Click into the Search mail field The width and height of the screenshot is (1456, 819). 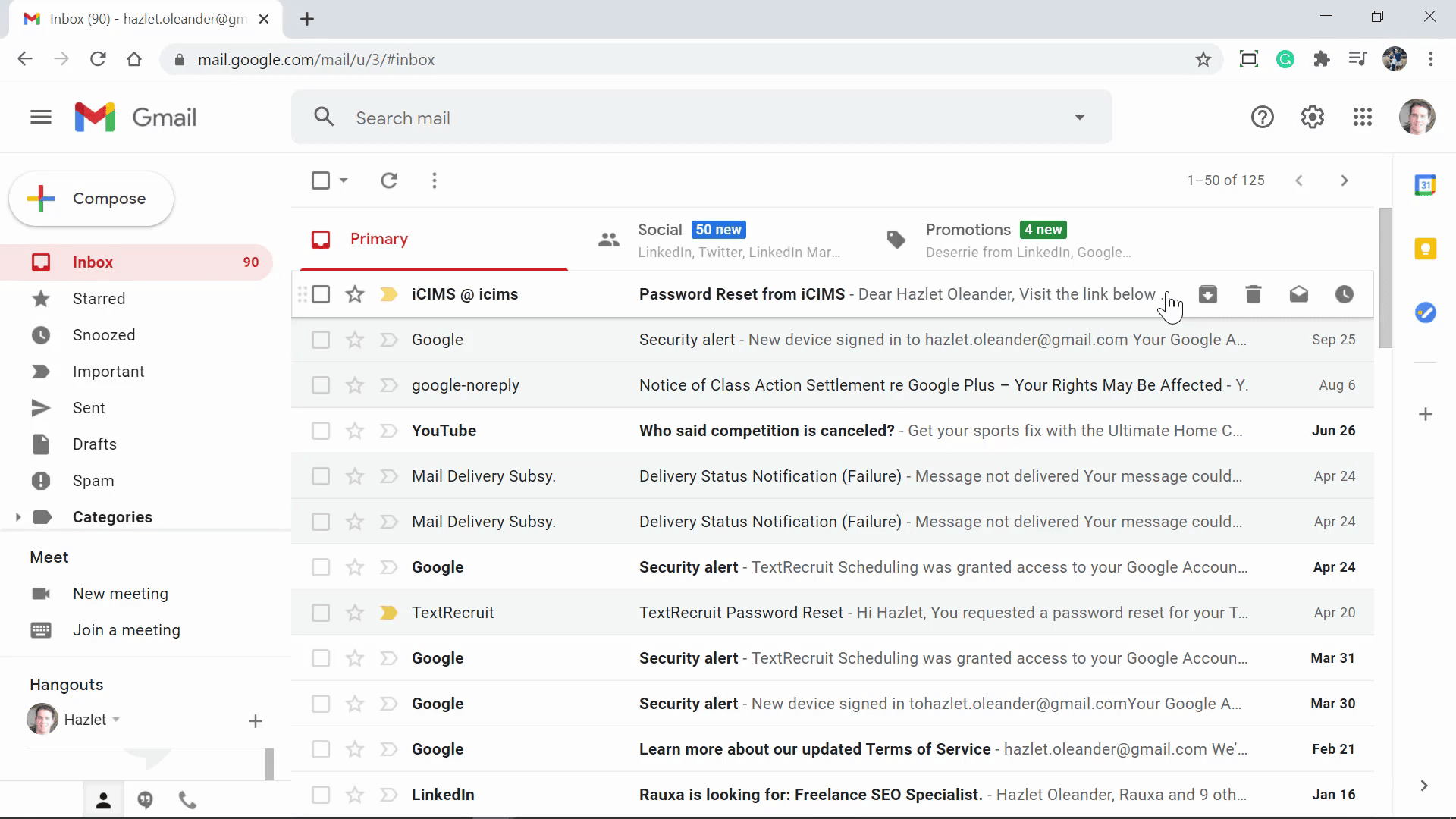click(701, 118)
